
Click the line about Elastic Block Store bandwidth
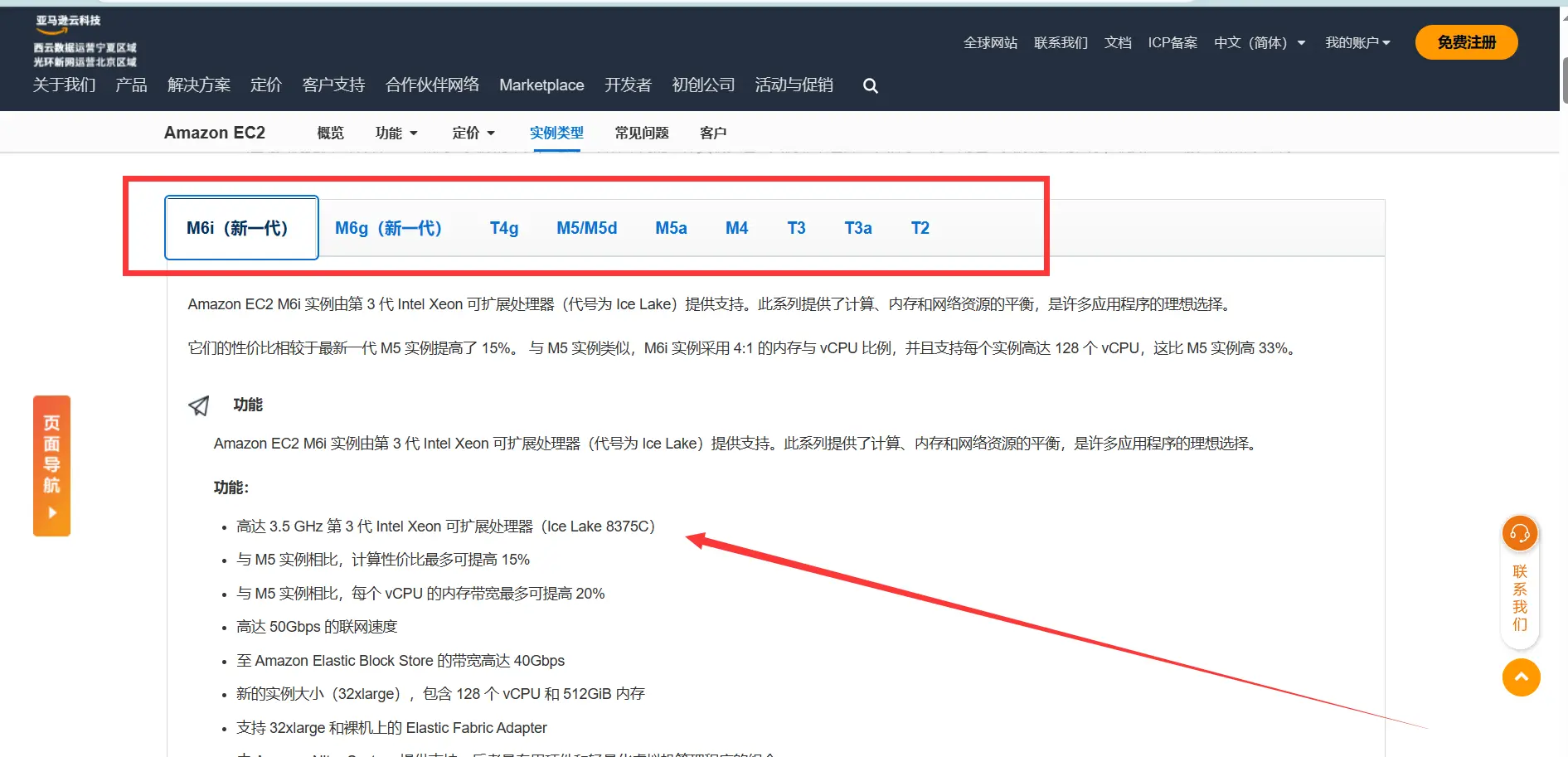click(x=400, y=661)
